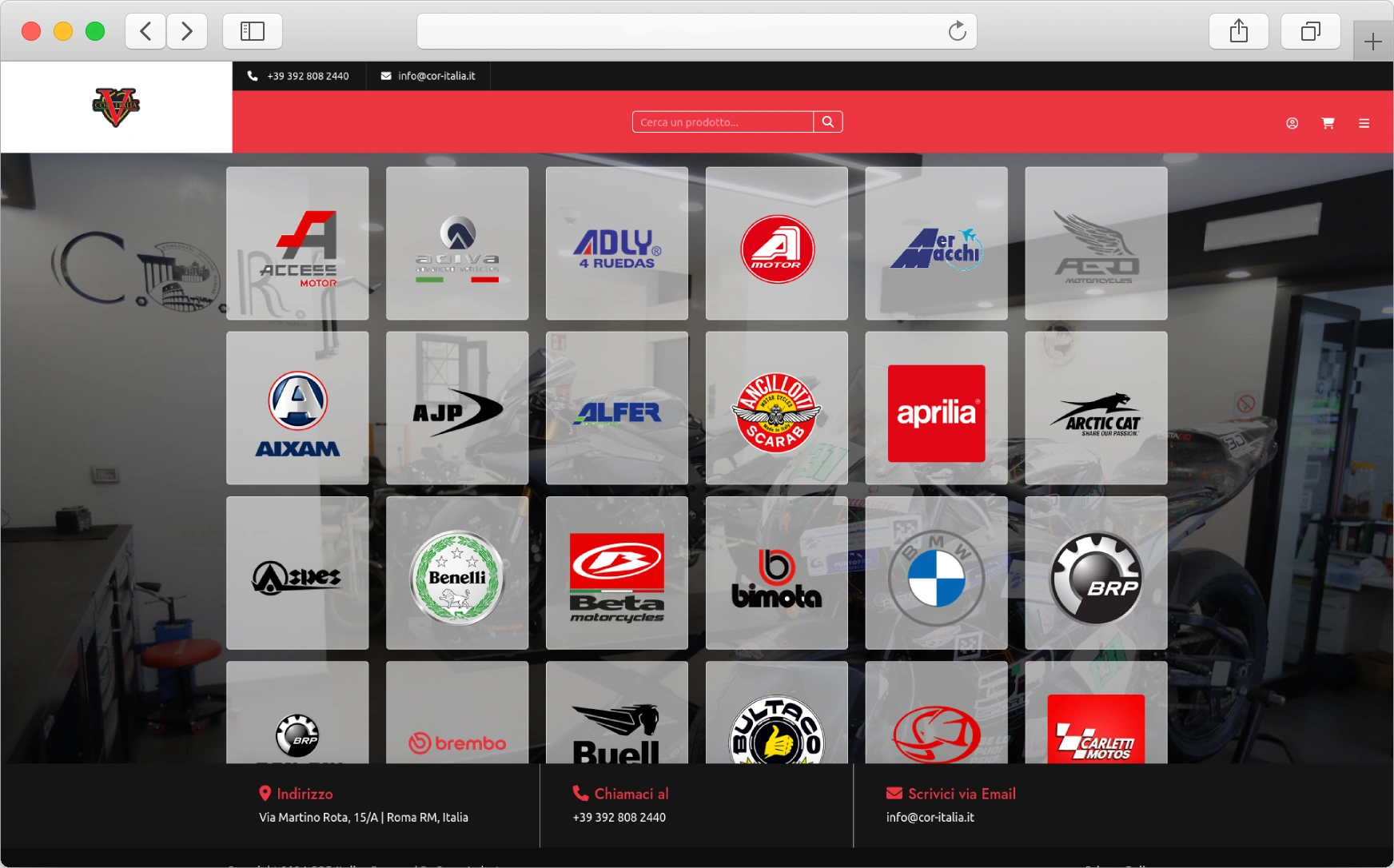Open the Aermacchi brand tile
Viewport: 1394px width, 868px height.
[937, 243]
